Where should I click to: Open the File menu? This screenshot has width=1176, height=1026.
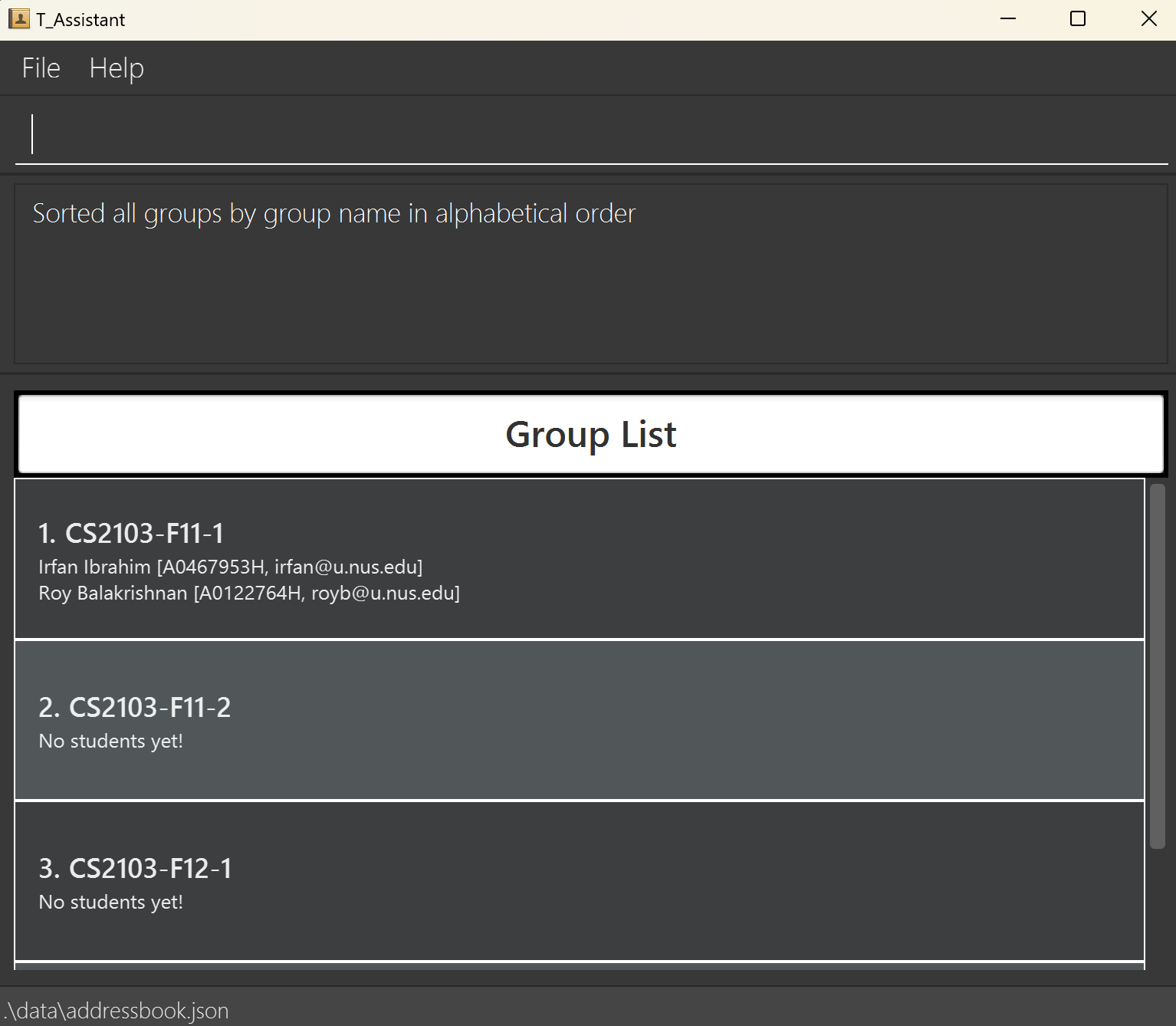41,68
